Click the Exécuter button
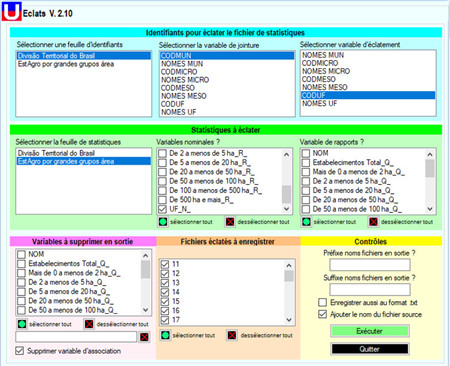The image size is (450, 366). pos(370,331)
